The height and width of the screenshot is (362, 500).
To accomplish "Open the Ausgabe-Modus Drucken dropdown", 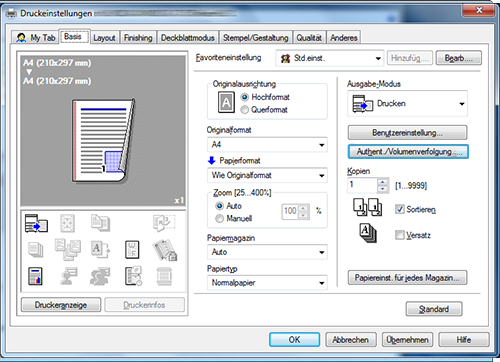I will (x=407, y=104).
